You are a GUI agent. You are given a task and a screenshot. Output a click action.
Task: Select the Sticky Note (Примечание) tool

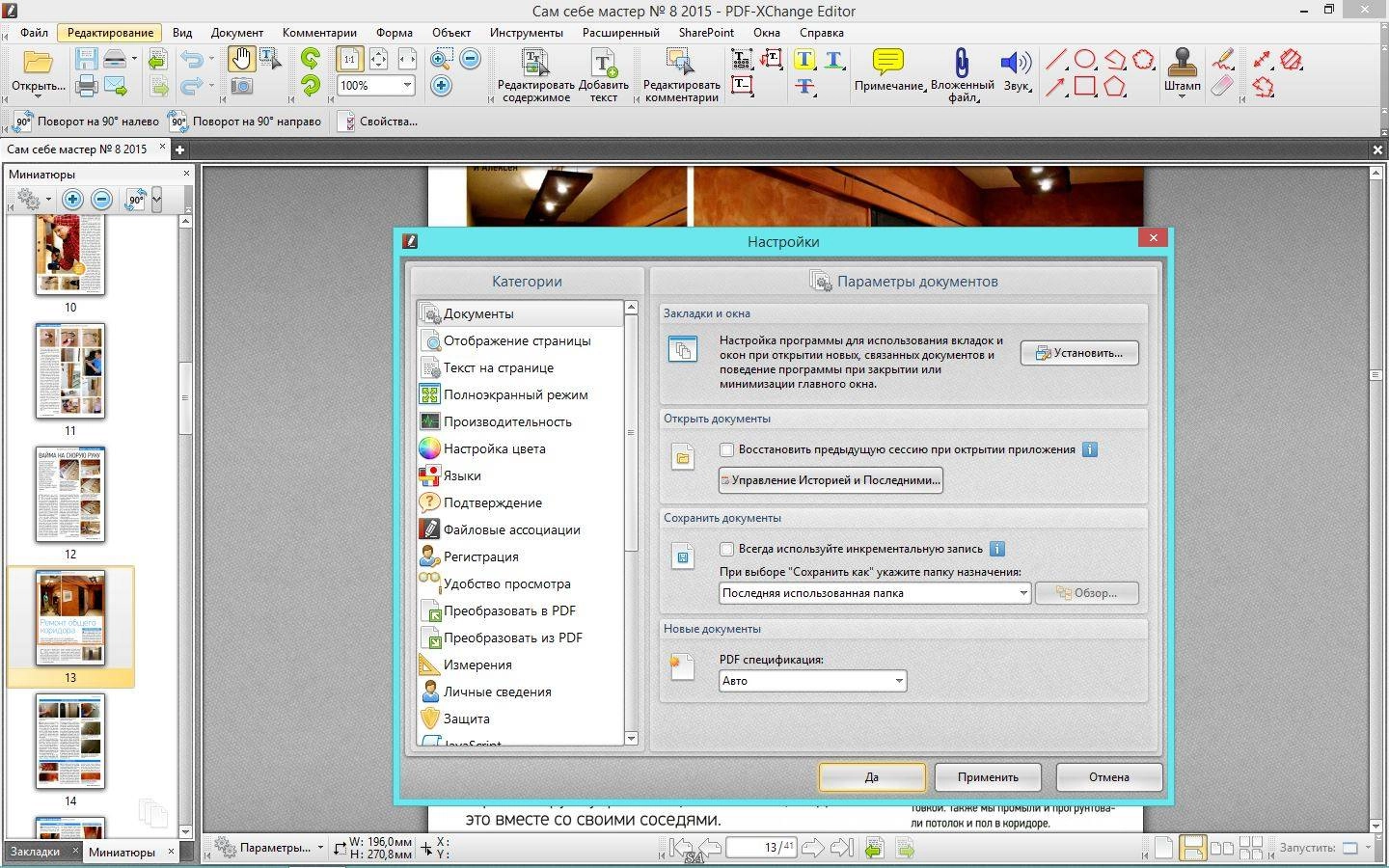[x=887, y=69]
